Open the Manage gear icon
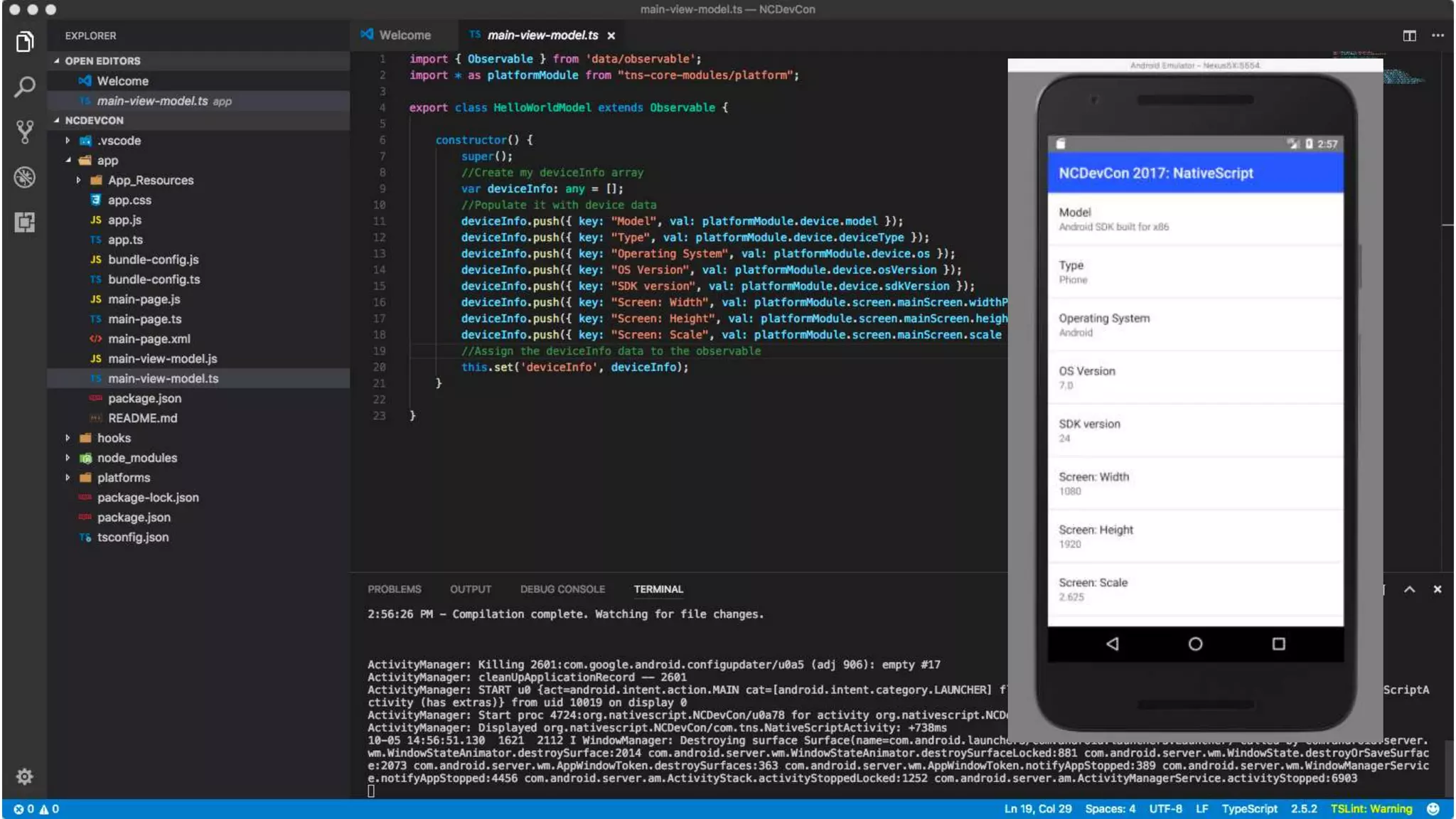1456x819 pixels. pyautogui.click(x=24, y=776)
